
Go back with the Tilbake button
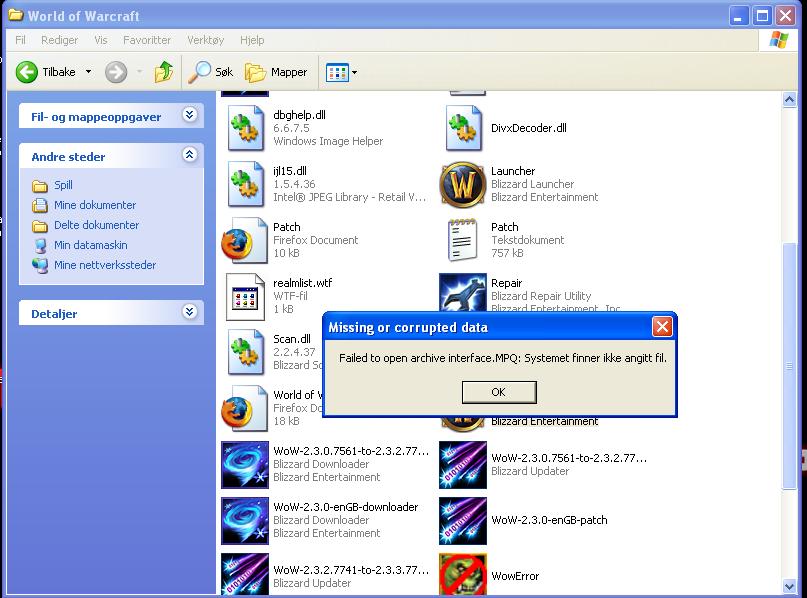[x=46, y=72]
